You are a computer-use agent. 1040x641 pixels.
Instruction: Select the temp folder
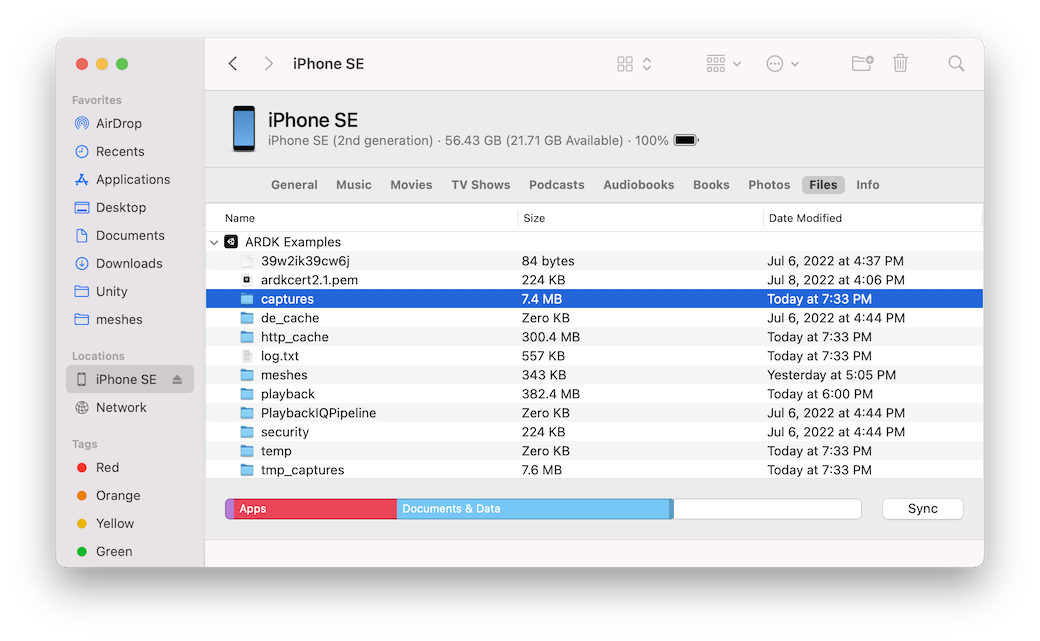594,451
